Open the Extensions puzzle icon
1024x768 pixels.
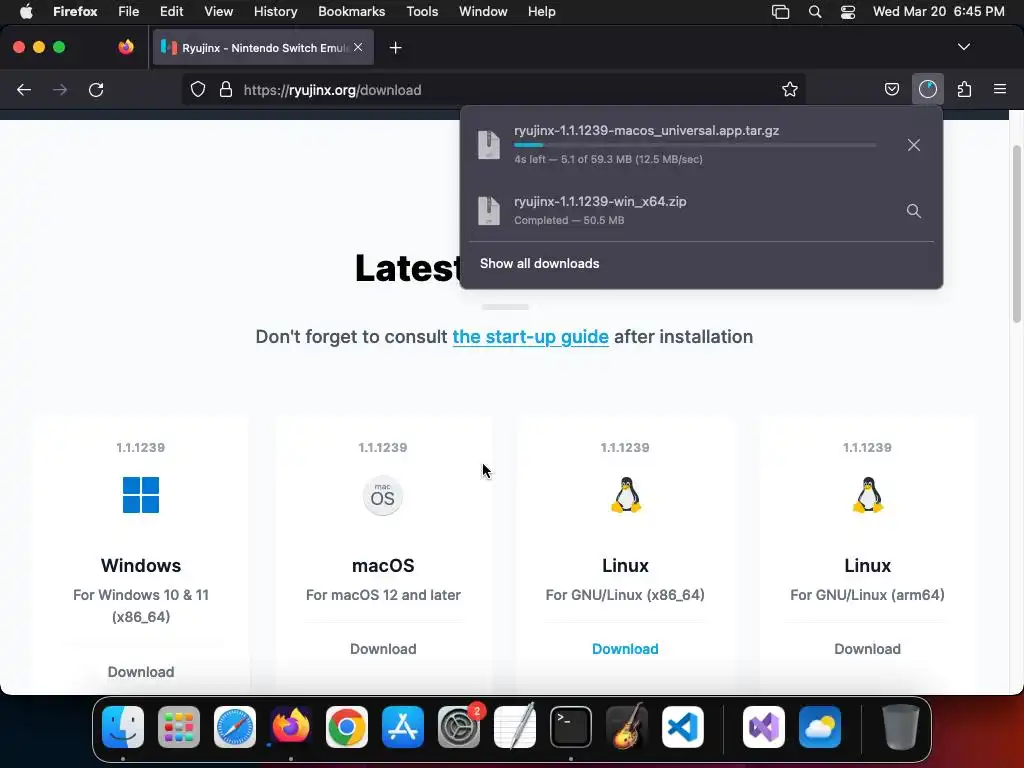964,89
